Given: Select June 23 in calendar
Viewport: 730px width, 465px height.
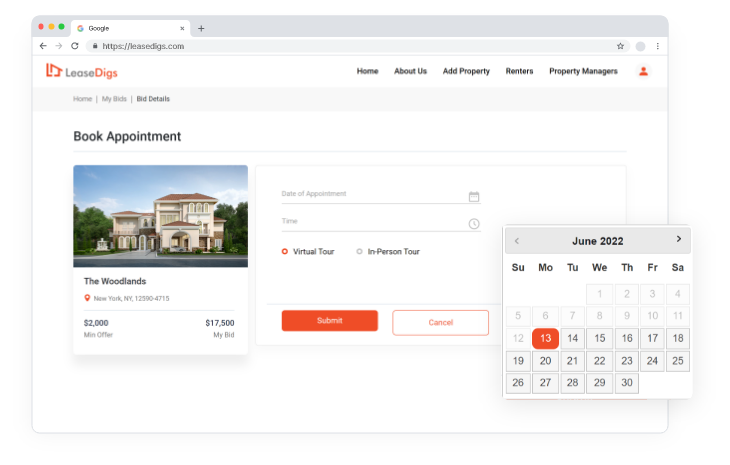Looking at the screenshot, I should [x=627, y=361].
